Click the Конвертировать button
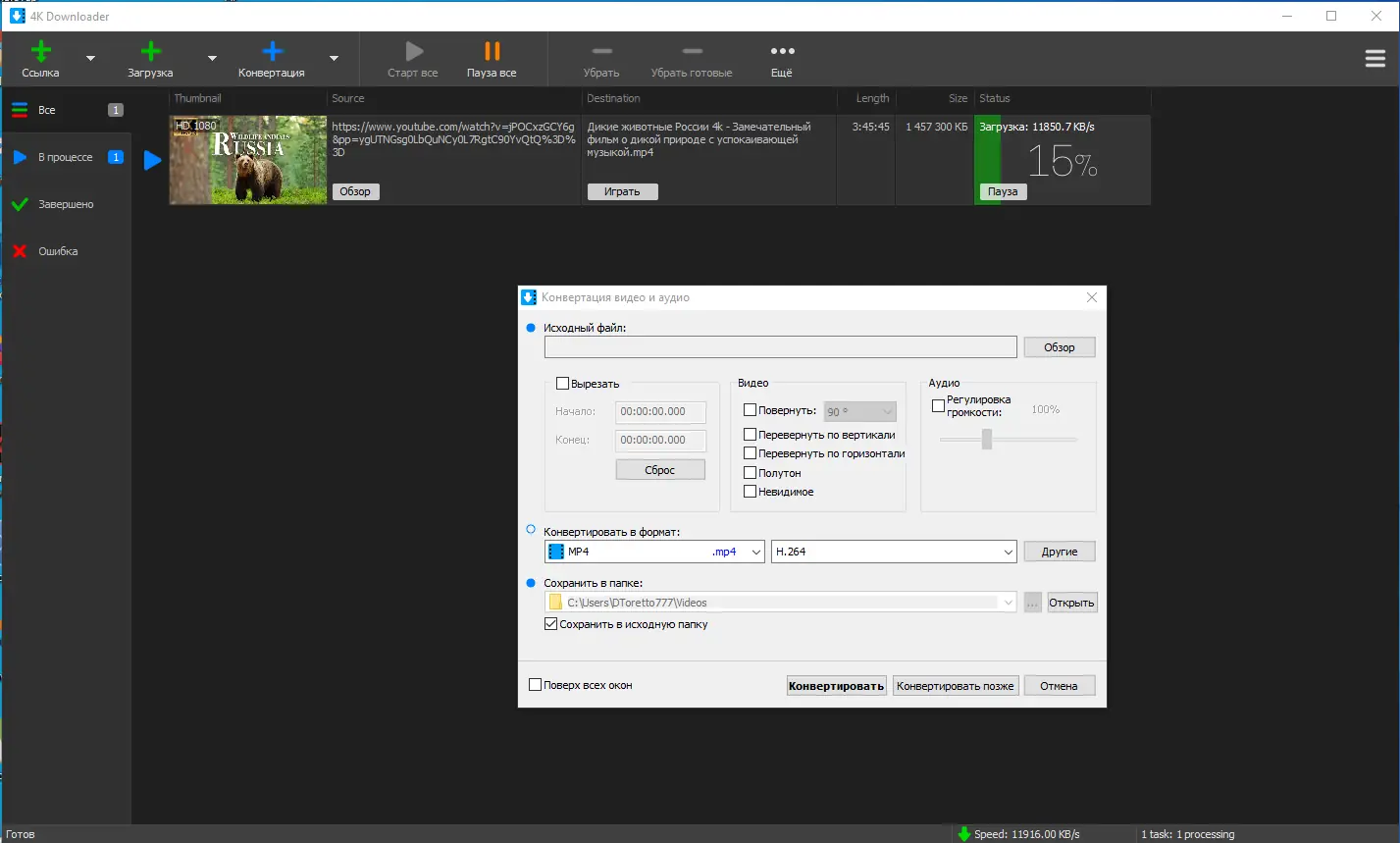The image size is (1400, 843). pyautogui.click(x=837, y=686)
